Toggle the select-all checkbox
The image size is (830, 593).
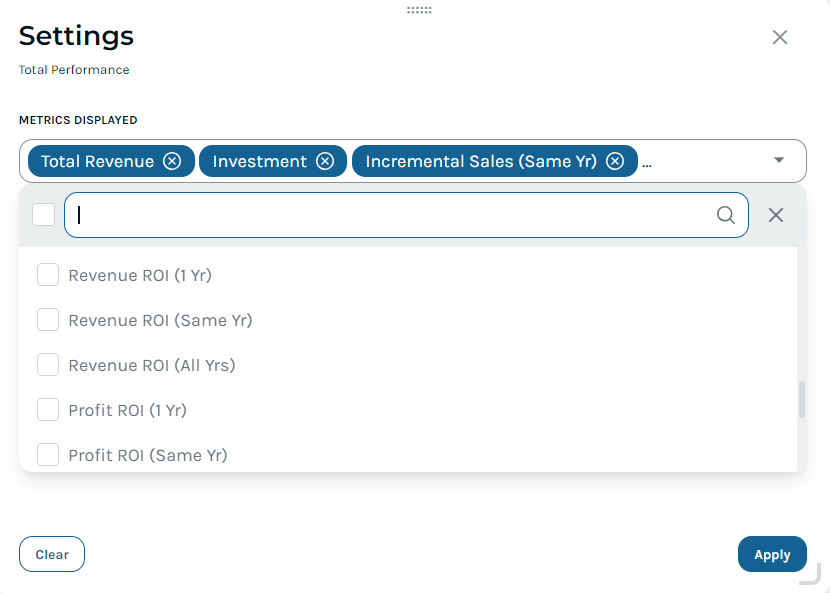tap(43, 215)
